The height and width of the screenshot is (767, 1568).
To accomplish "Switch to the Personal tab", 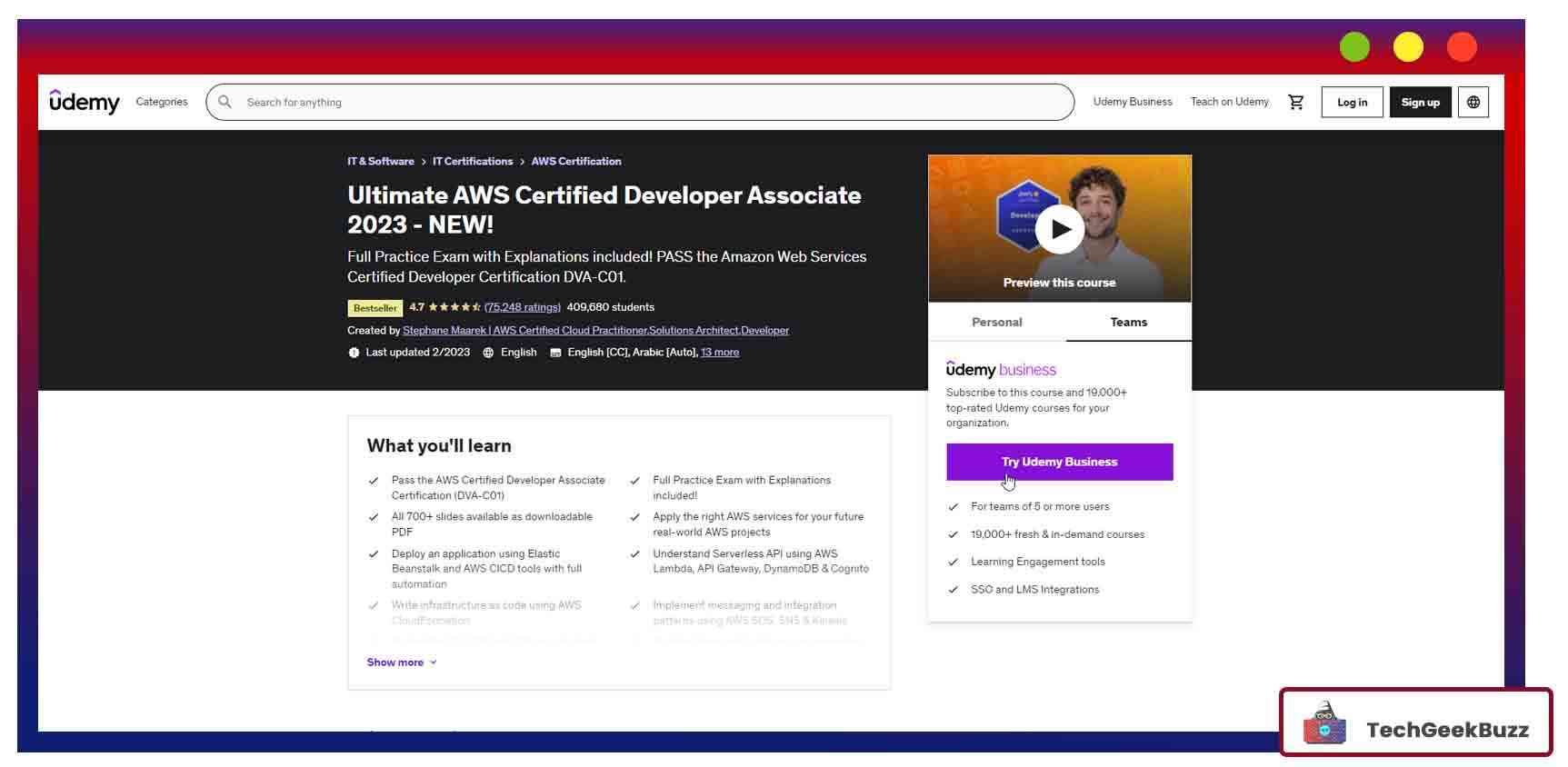I will coord(996,323).
